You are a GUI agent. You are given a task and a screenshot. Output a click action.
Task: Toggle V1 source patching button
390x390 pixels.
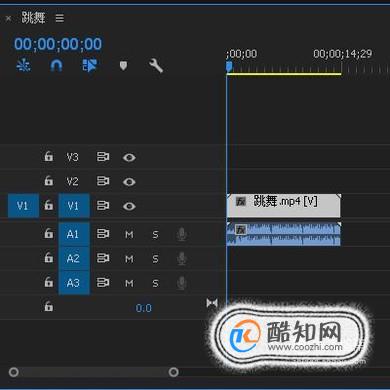[23, 206]
